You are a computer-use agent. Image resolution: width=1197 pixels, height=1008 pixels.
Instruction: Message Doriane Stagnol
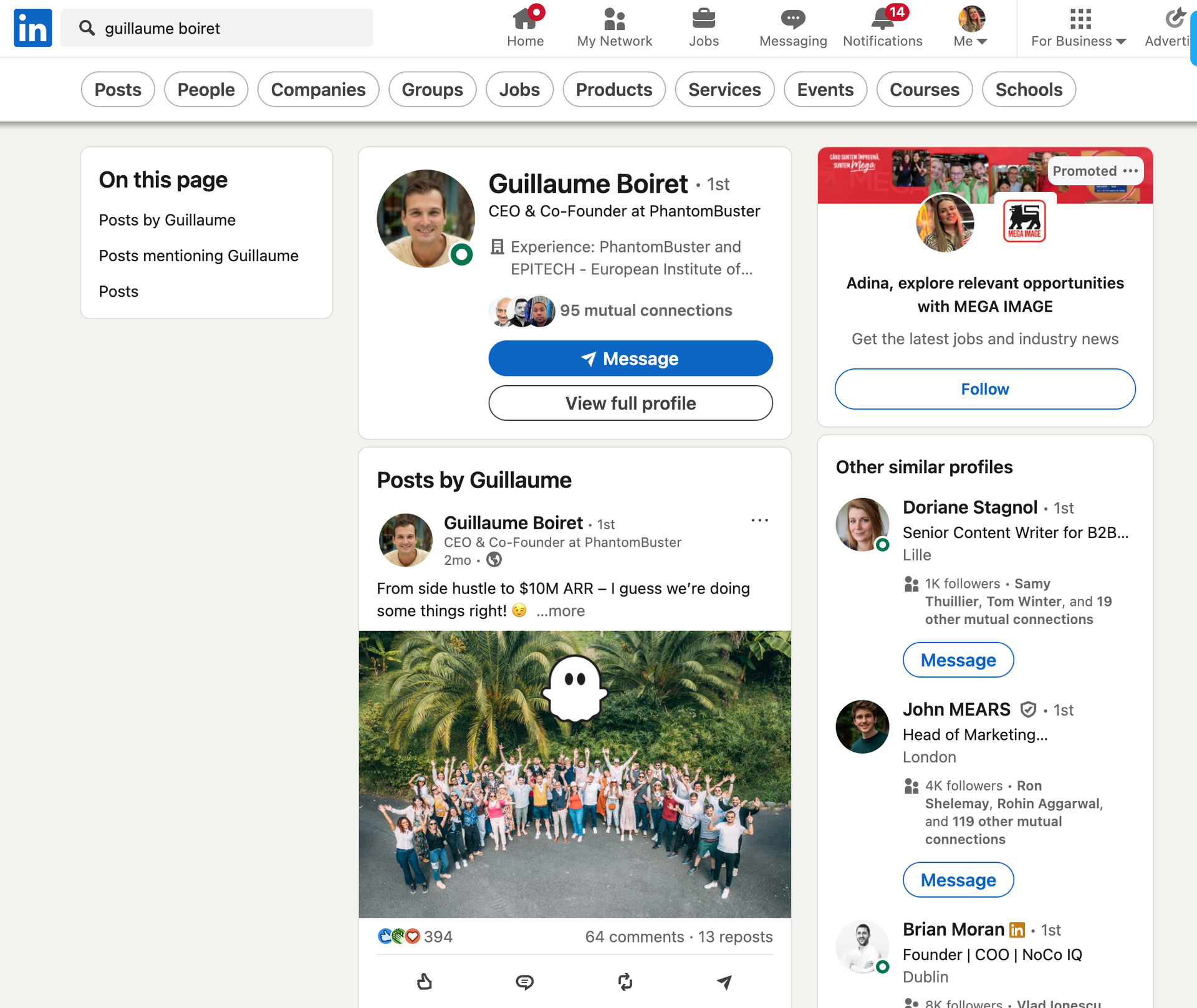tap(958, 660)
